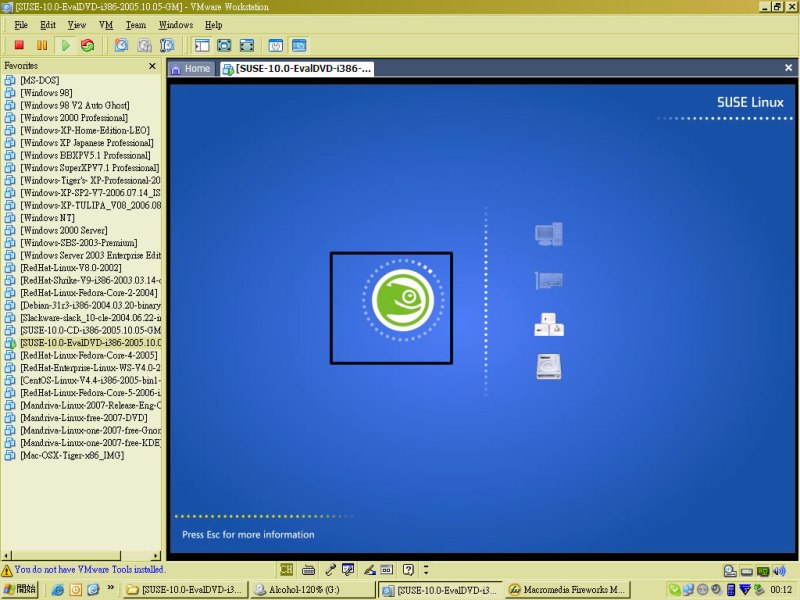Click the IME keyboard icon in language bar
The width and height of the screenshot is (800, 600).
tap(308, 570)
